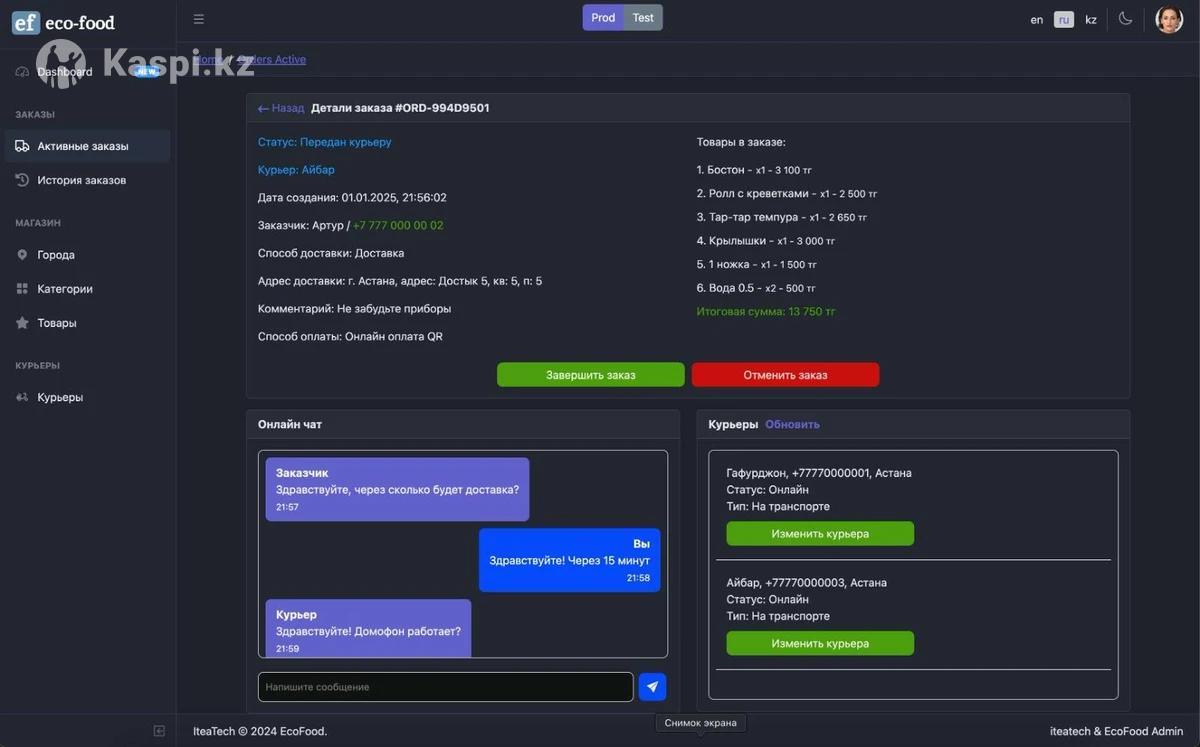Open the user avatar profile
1200x747 pixels.
[1169, 19]
